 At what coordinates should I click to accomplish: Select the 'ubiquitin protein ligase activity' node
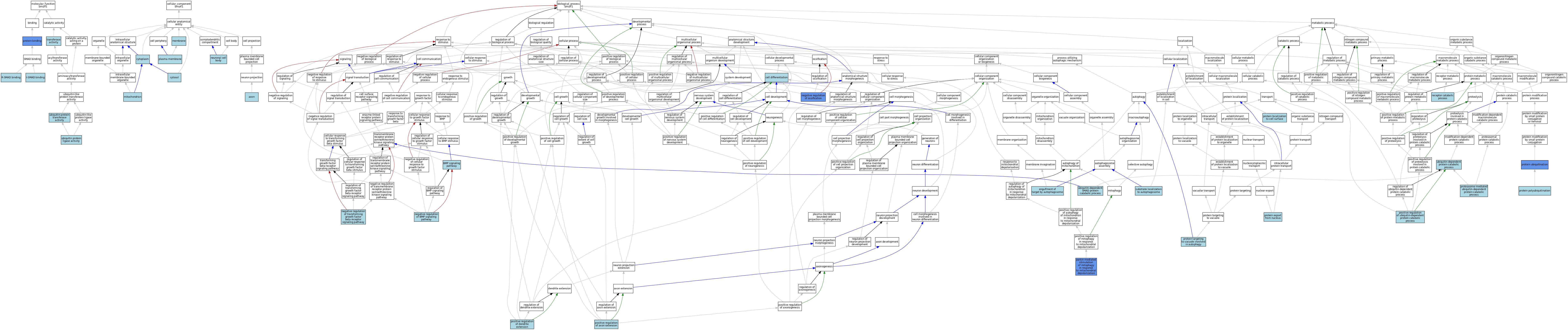[x=71, y=140]
